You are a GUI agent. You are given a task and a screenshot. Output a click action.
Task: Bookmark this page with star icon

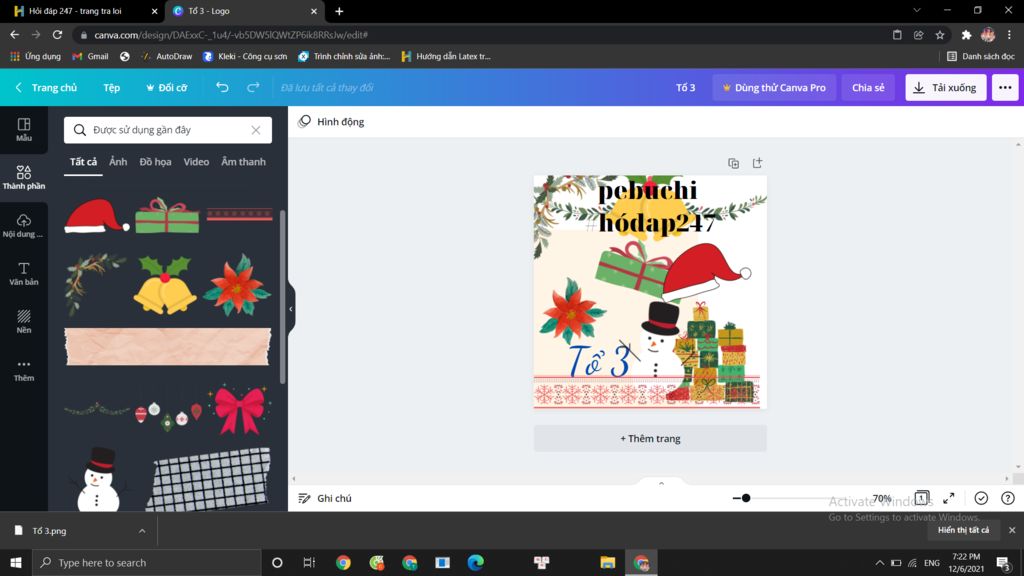(940, 35)
